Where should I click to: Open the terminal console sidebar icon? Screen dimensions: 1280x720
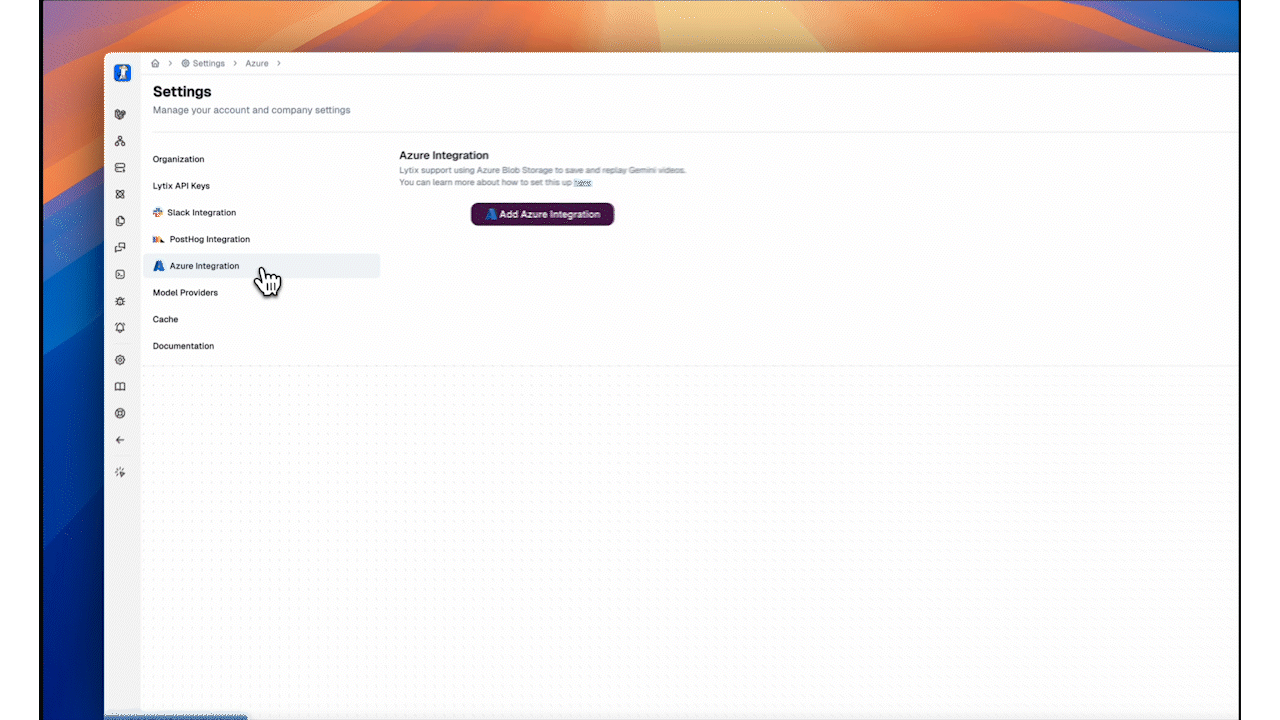pos(120,274)
